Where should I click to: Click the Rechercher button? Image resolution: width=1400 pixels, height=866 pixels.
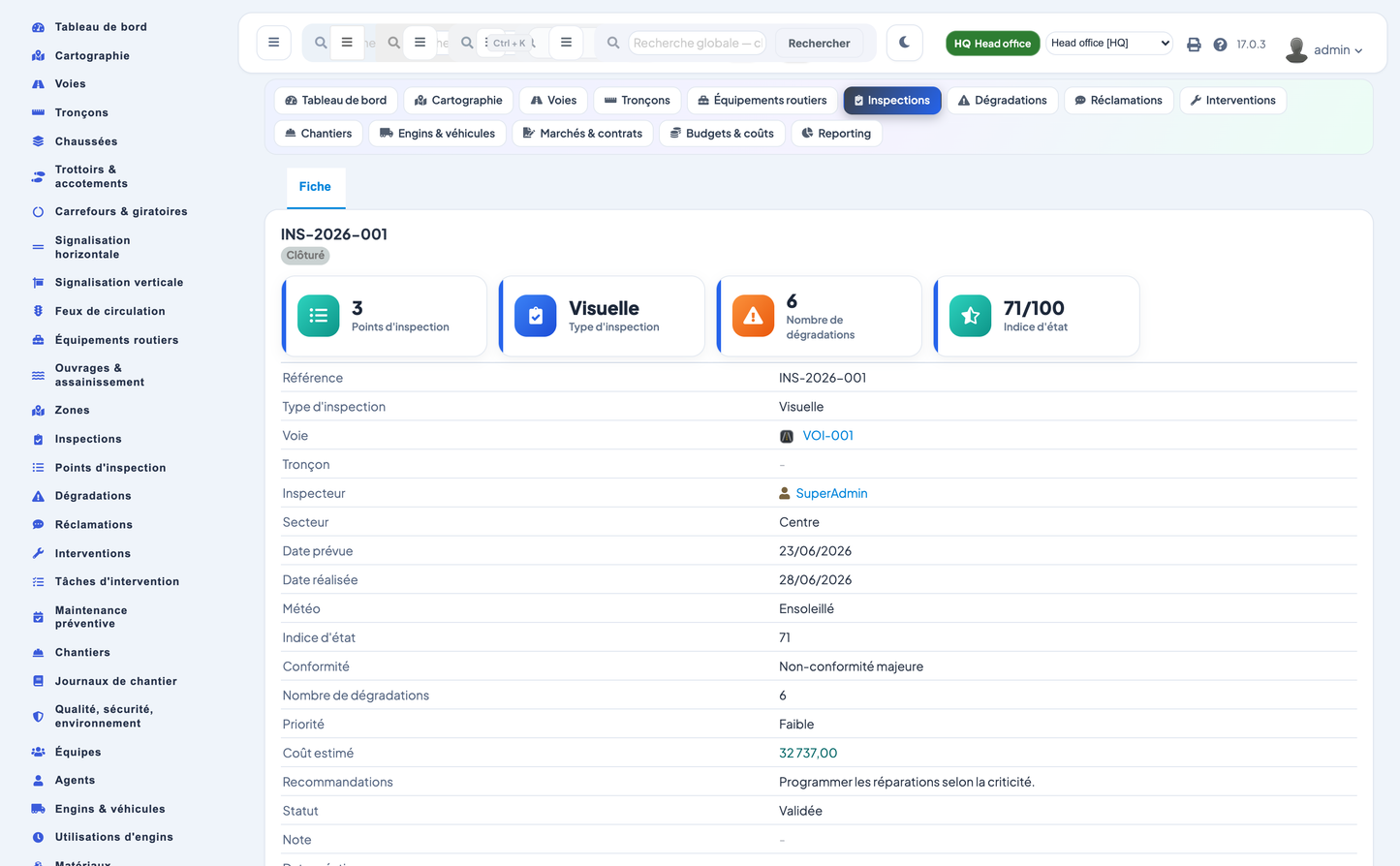coord(819,44)
